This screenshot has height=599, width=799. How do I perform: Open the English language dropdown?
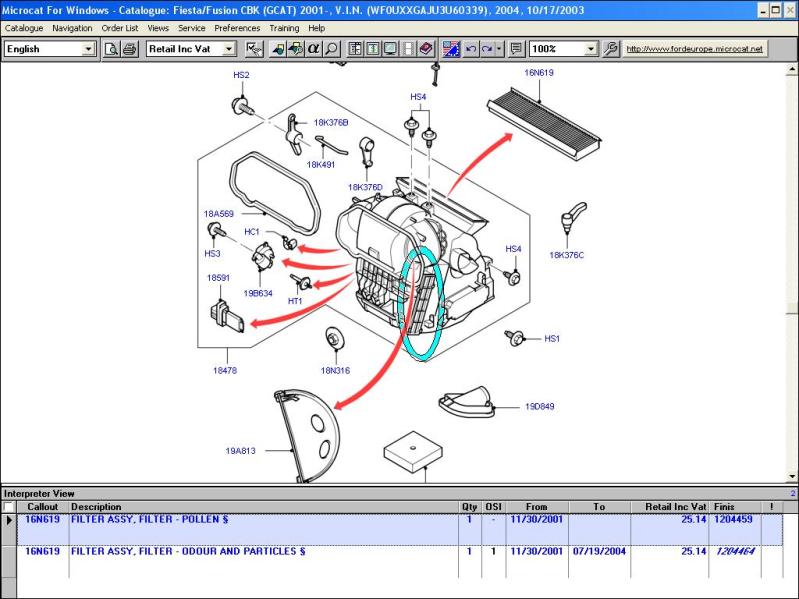pos(88,48)
